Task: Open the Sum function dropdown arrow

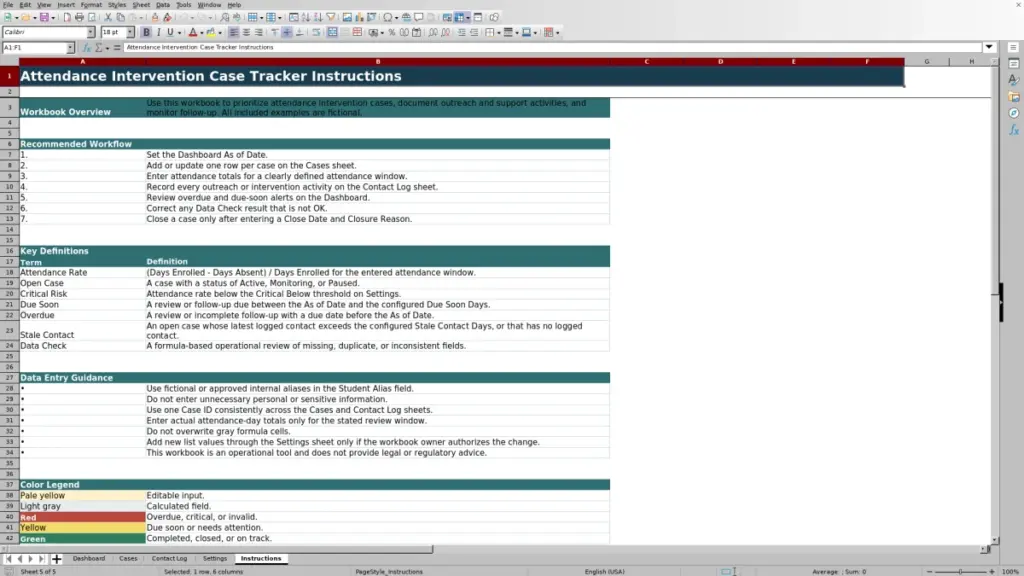Action: pyautogui.click(x=107, y=48)
